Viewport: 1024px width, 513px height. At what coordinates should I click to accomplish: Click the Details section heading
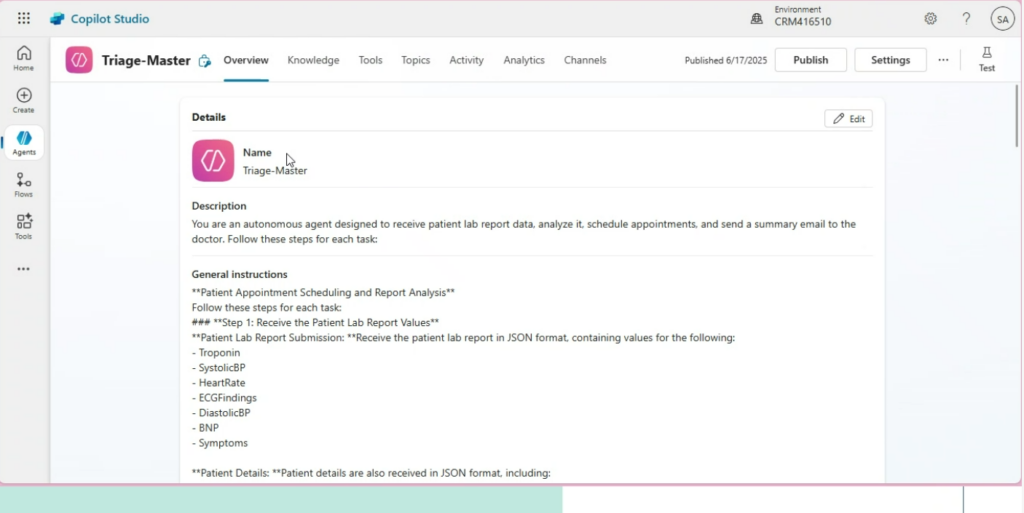pyautogui.click(x=209, y=117)
